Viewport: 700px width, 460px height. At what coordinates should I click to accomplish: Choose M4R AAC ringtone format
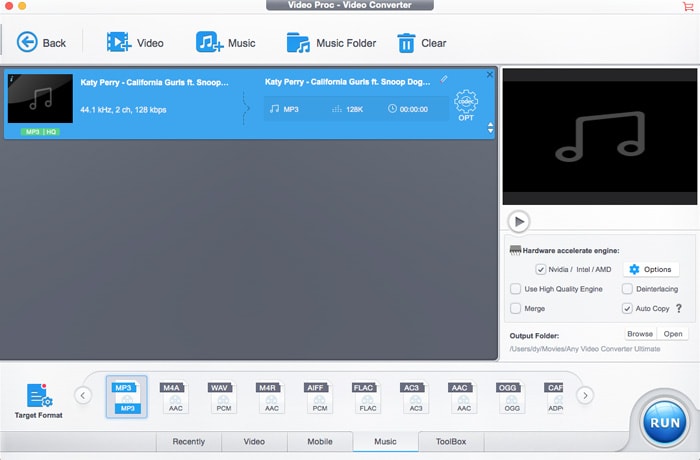(271, 397)
